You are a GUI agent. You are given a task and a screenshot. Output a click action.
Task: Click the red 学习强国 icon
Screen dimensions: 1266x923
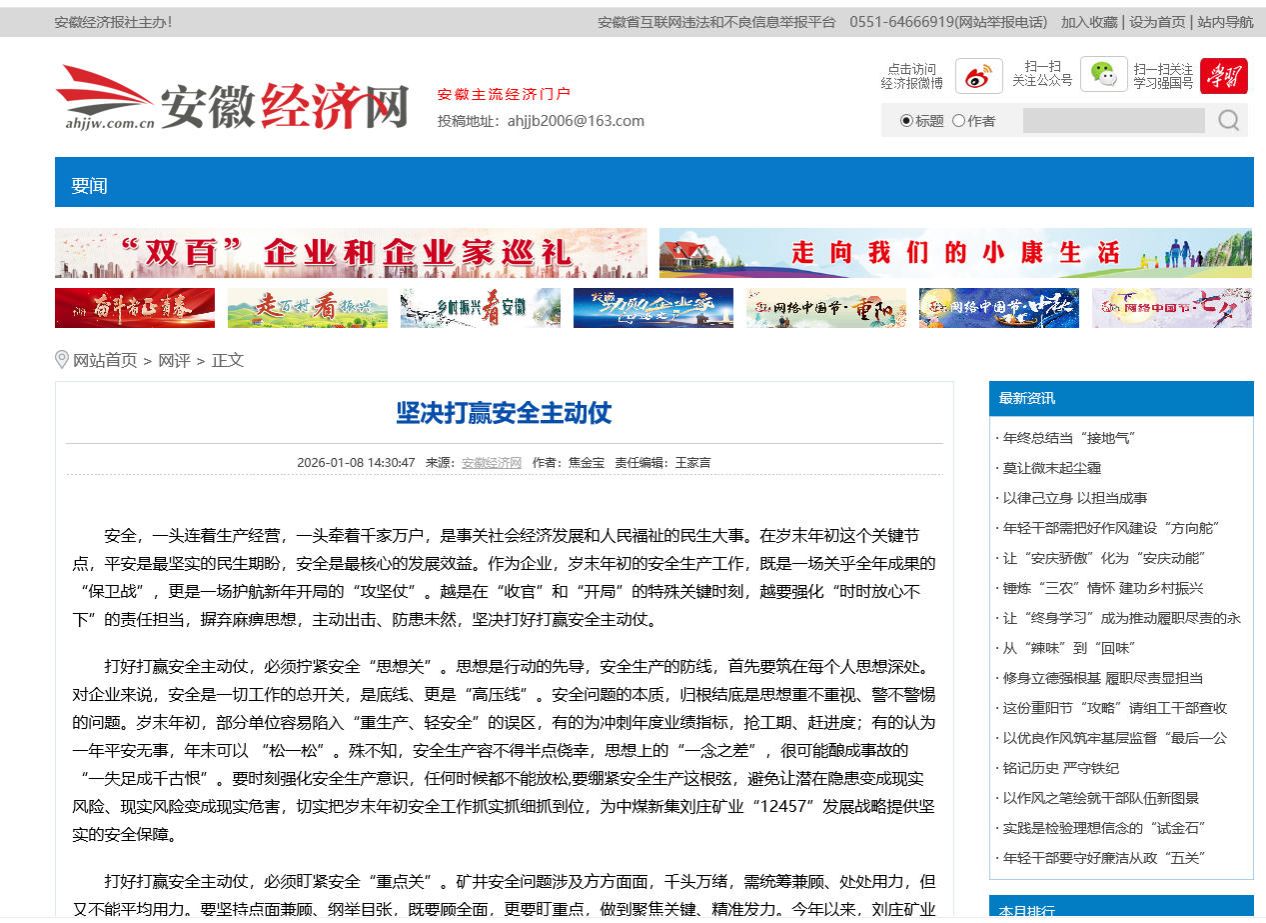[x=1223, y=76]
